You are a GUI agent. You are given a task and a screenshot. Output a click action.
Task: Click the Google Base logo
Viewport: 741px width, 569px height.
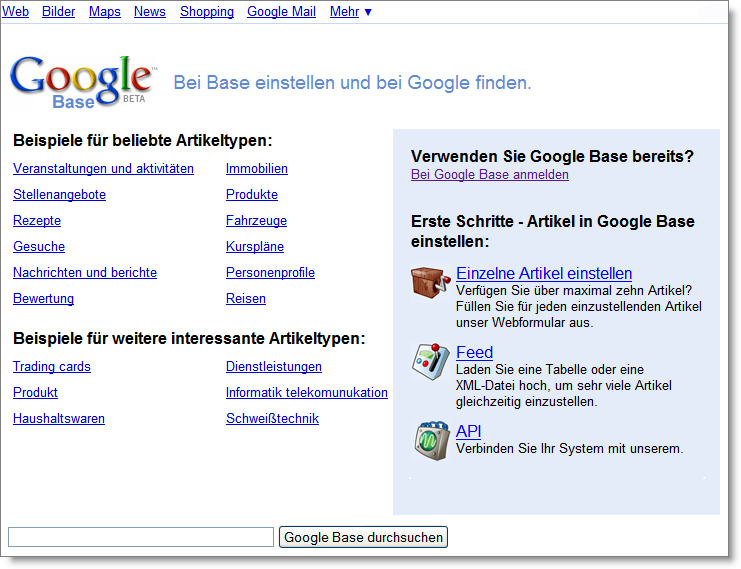pyautogui.click(x=82, y=82)
